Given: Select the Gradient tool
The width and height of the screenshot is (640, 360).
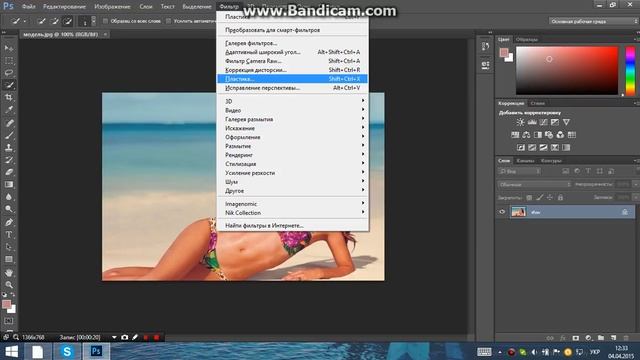Looking at the screenshot, I should [9, 184].
